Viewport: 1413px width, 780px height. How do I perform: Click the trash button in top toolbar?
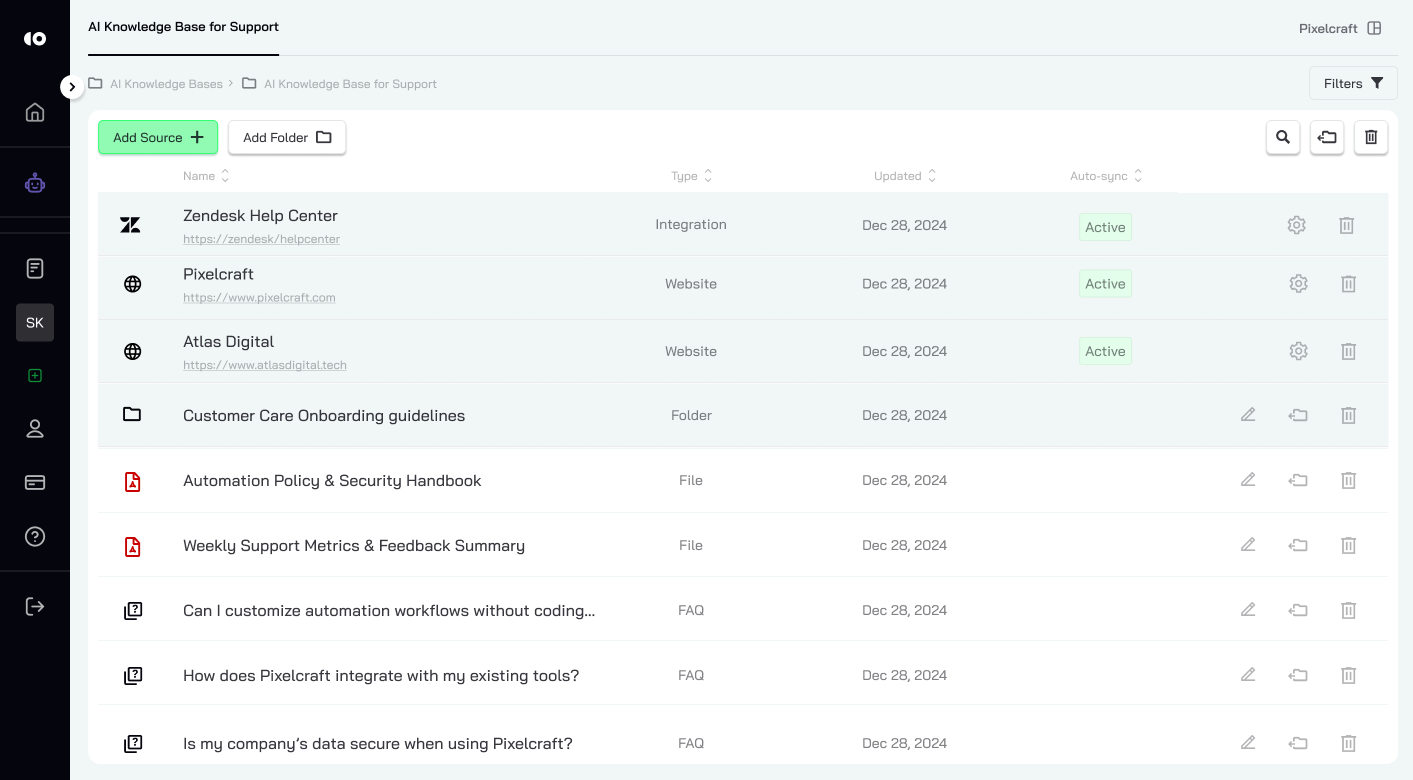tap(1371, 138)
